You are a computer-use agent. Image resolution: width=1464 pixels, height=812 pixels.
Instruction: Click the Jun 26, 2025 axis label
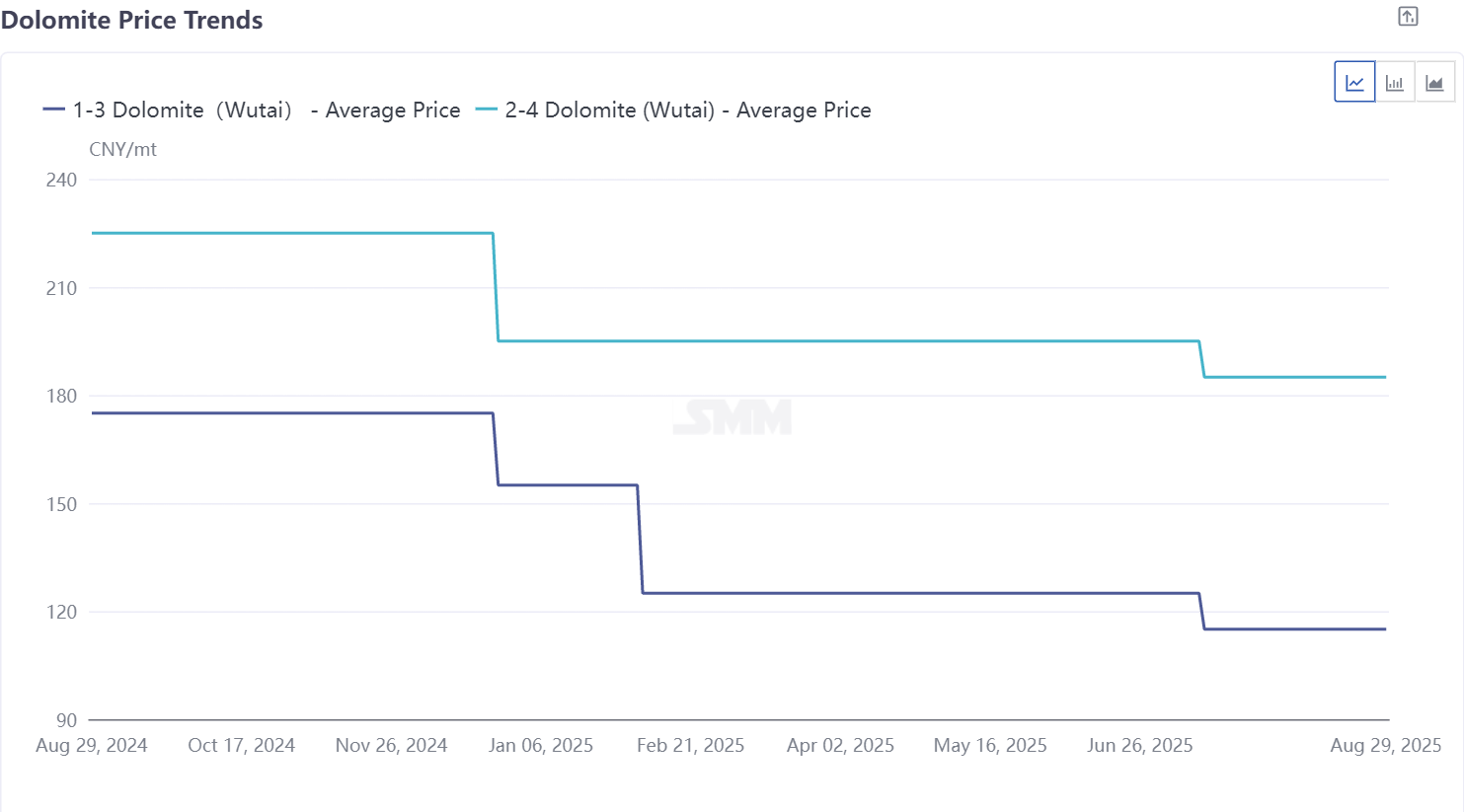click(x=1140, y=746)
